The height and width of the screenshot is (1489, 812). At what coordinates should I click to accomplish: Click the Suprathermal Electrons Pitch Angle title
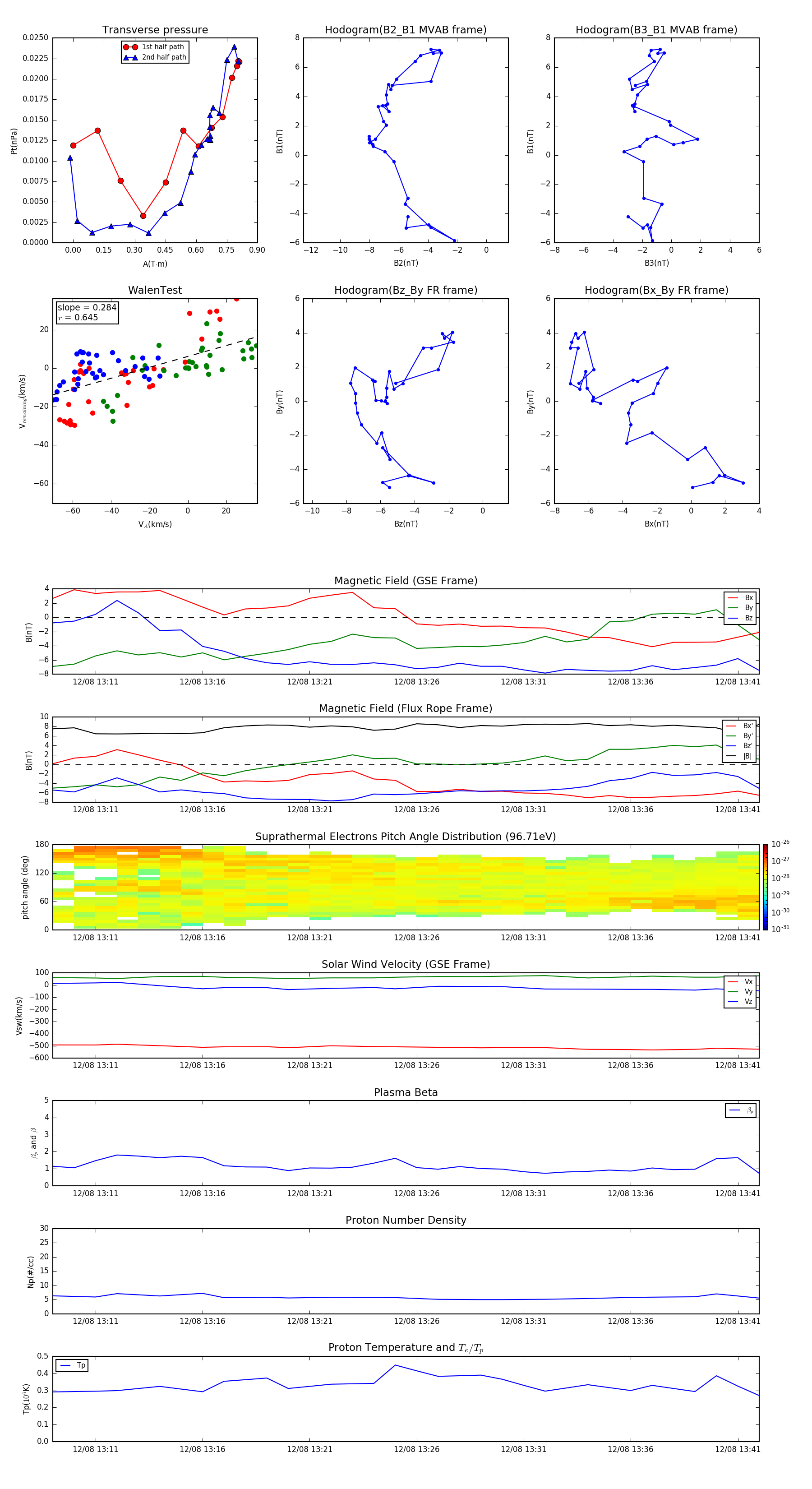click(406, 837)
